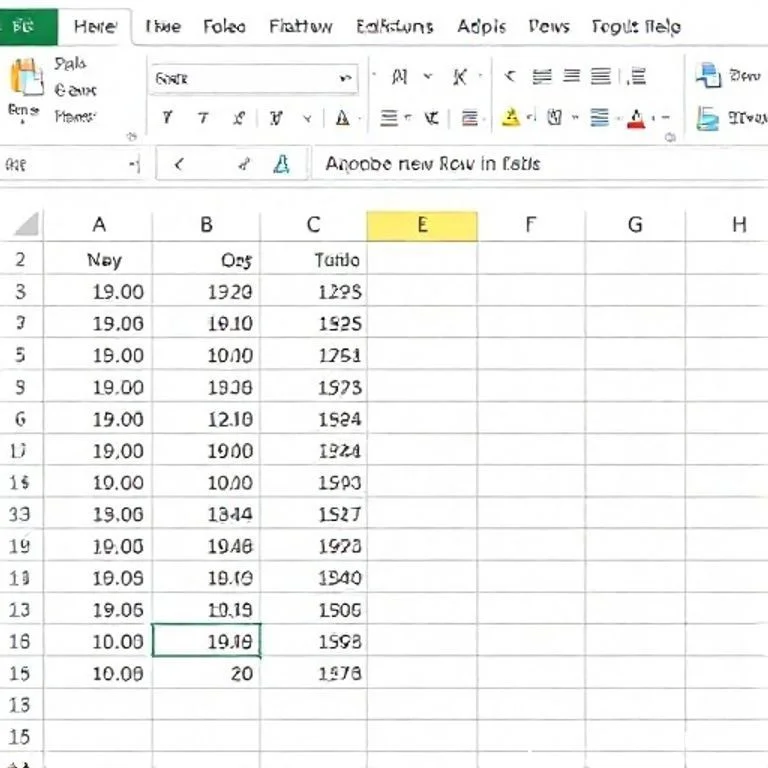Click the first 'Y' icon left of 'T'
The height and width of the screenshot is (768, 768).
click(167, 118)
